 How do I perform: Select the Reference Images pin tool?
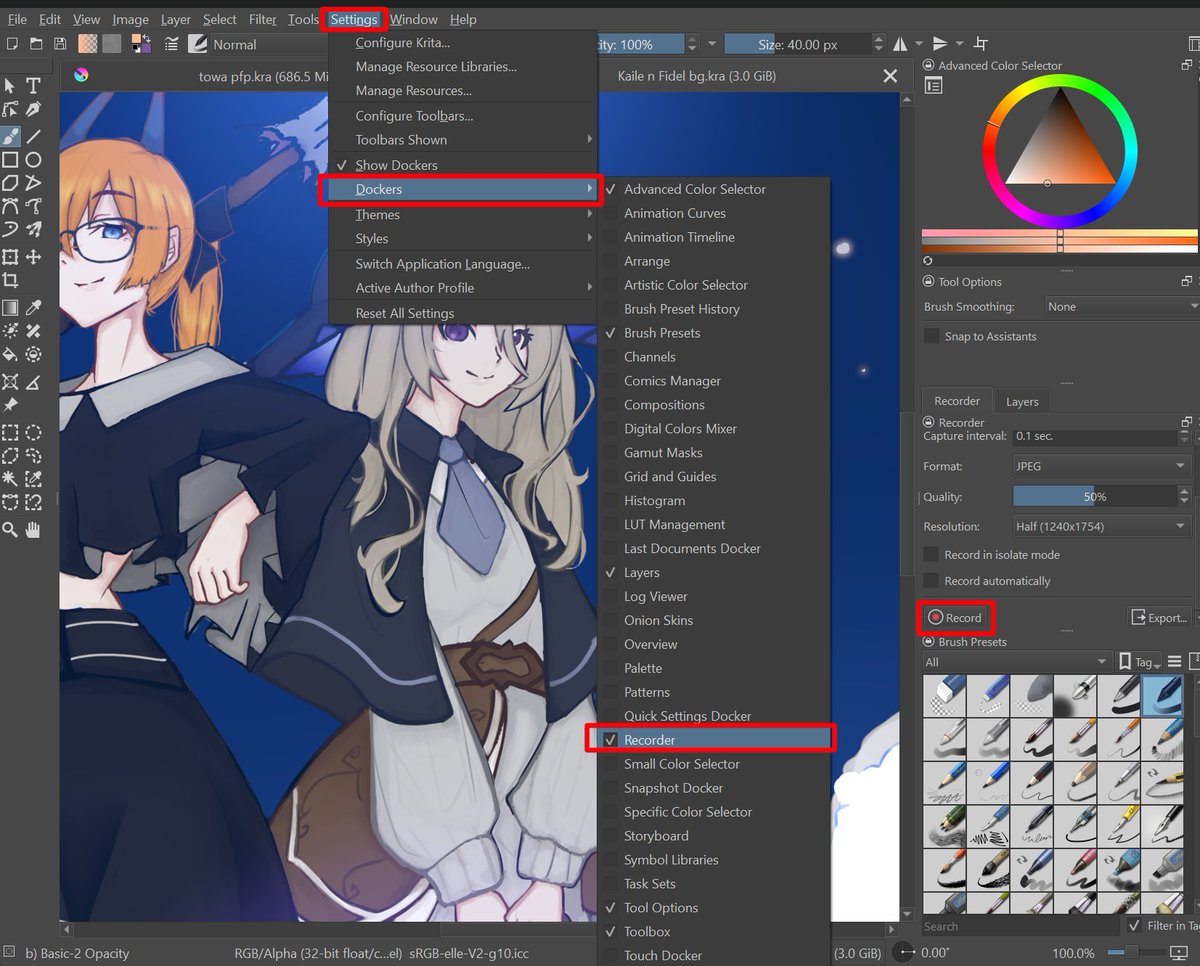(10, 405)
